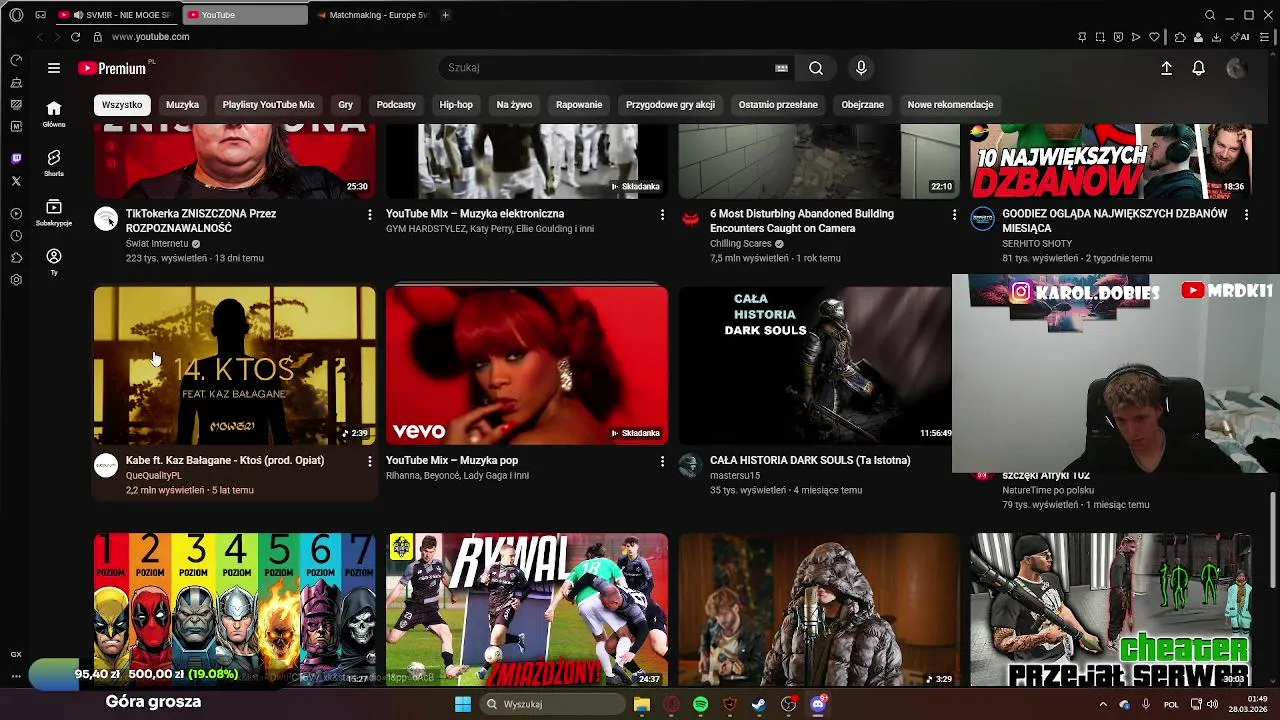The image size is (1280, 720).
Task: Open options for GOODIEZ OGLĄDA video
Action: [x=1246, y=214]
